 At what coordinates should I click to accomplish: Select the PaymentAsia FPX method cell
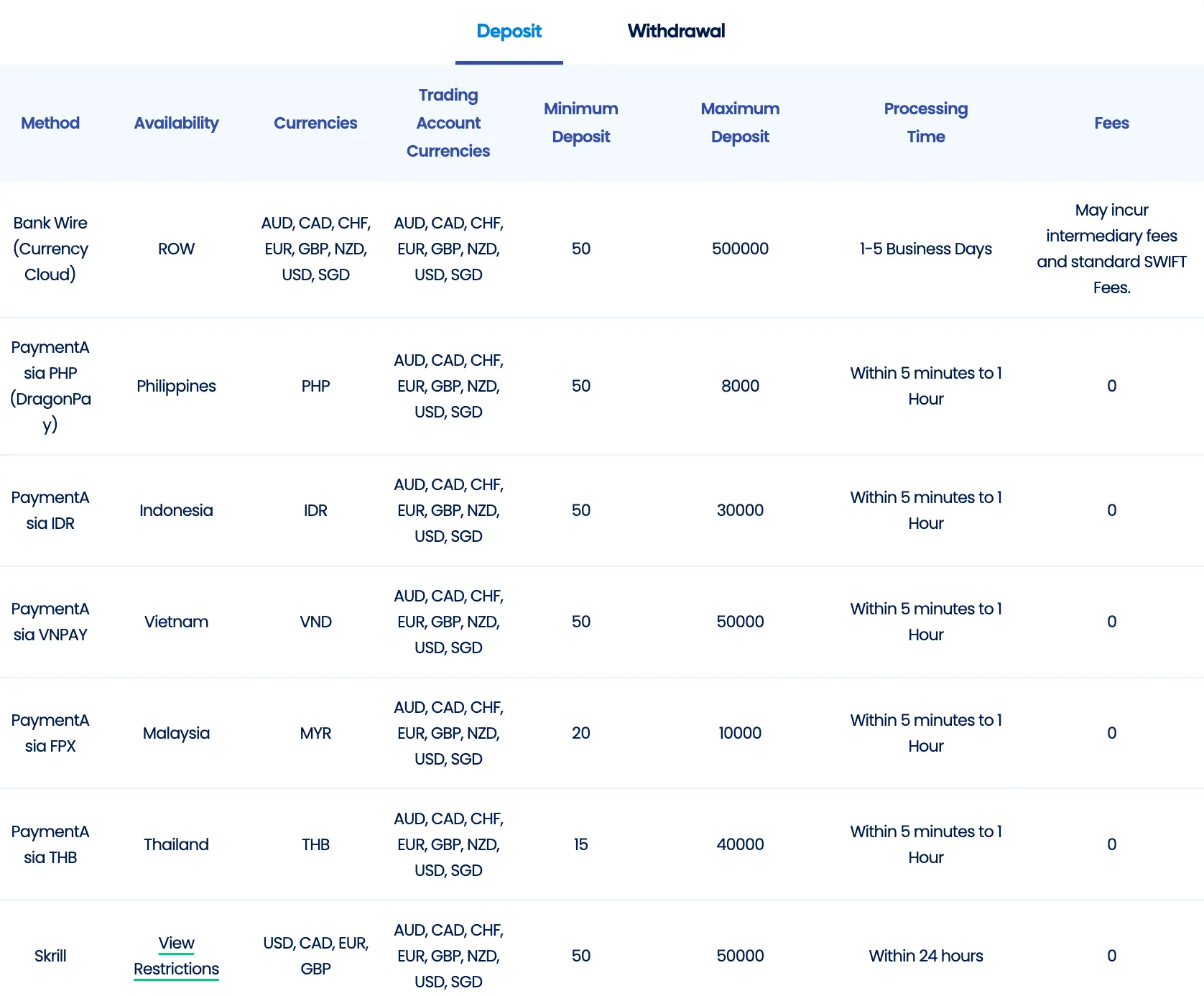pyautogui.click(x=50, y=733)
